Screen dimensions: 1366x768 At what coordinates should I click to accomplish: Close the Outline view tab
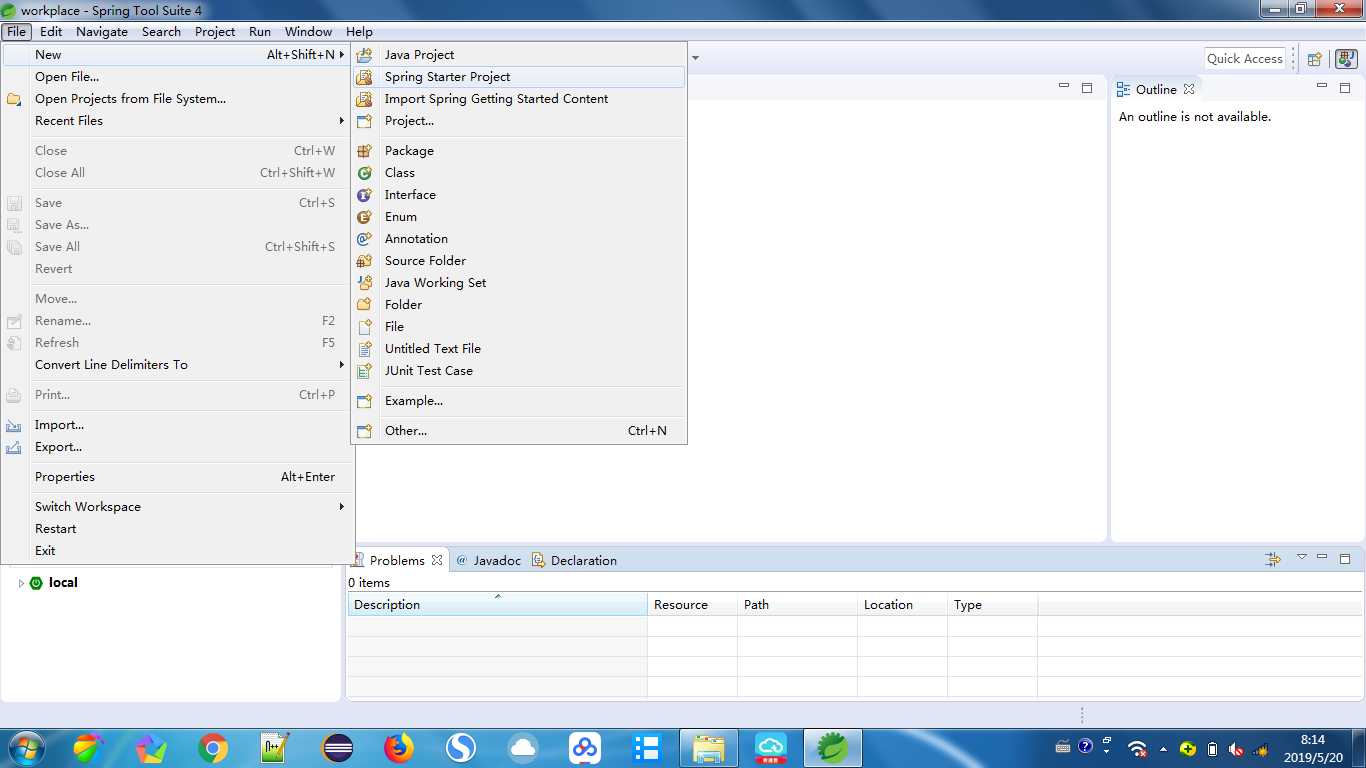(x=1189, y=89)
